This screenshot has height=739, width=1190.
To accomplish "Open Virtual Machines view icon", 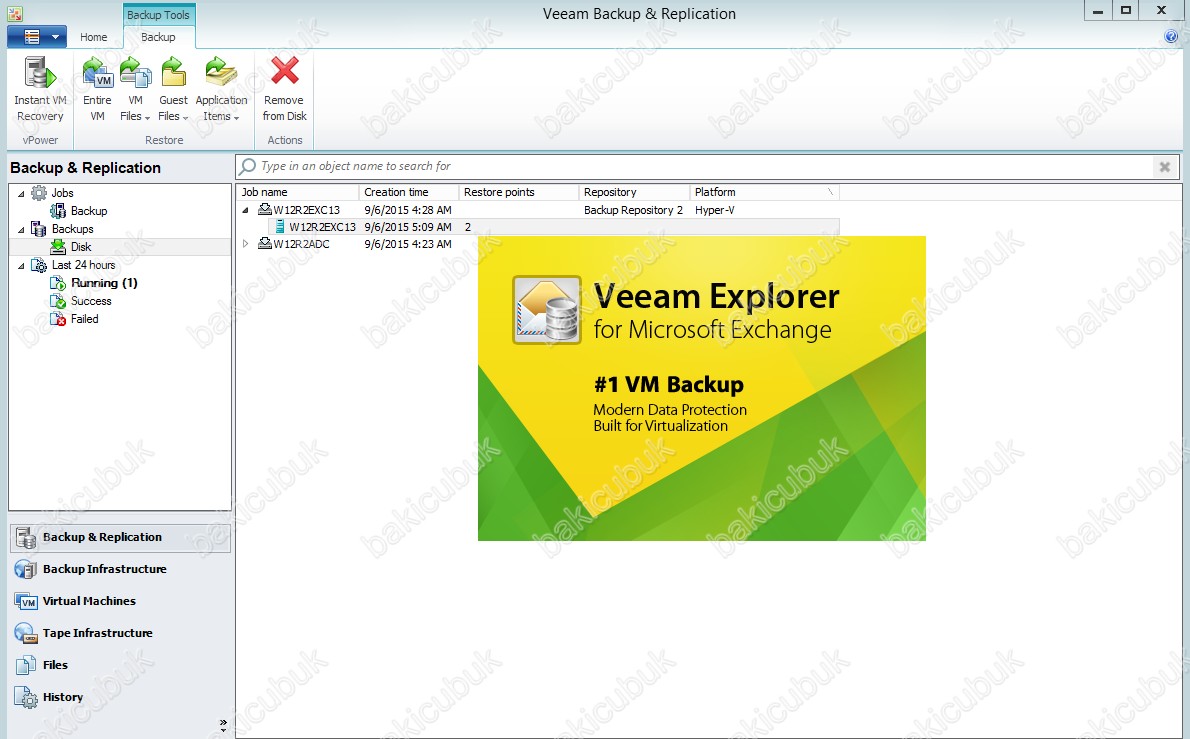I will (26, 601).
